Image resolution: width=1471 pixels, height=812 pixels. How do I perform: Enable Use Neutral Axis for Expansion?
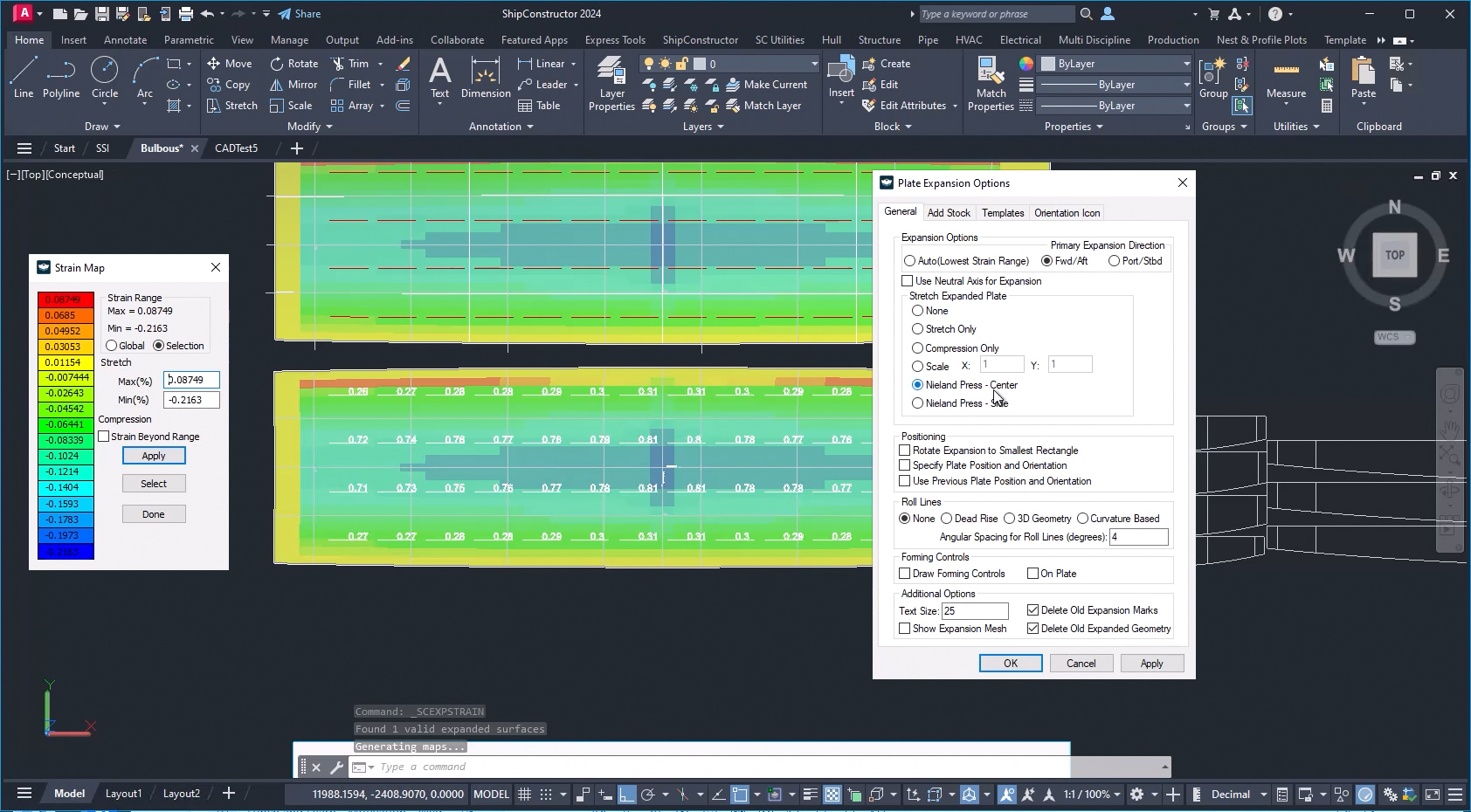click(x=908, y=281)
